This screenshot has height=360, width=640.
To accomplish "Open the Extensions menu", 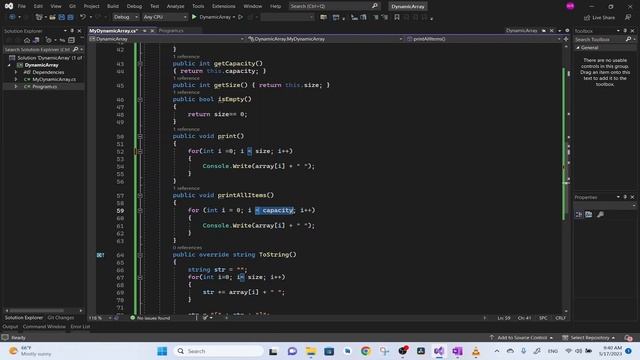I will [224, 6].
